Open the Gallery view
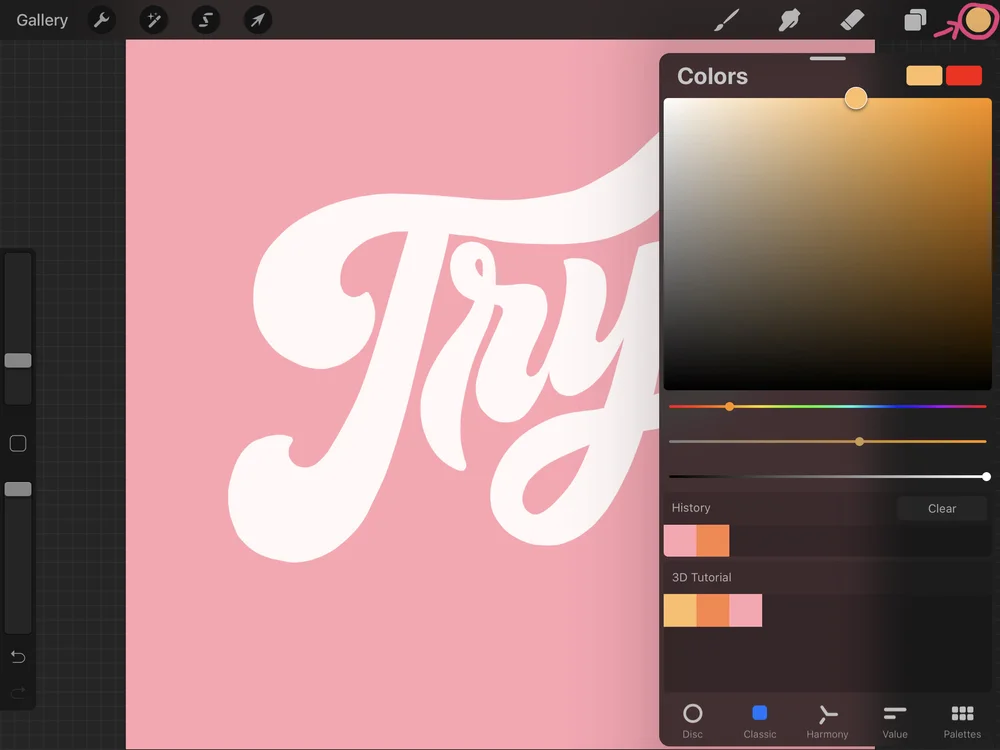 coord(40,20)
